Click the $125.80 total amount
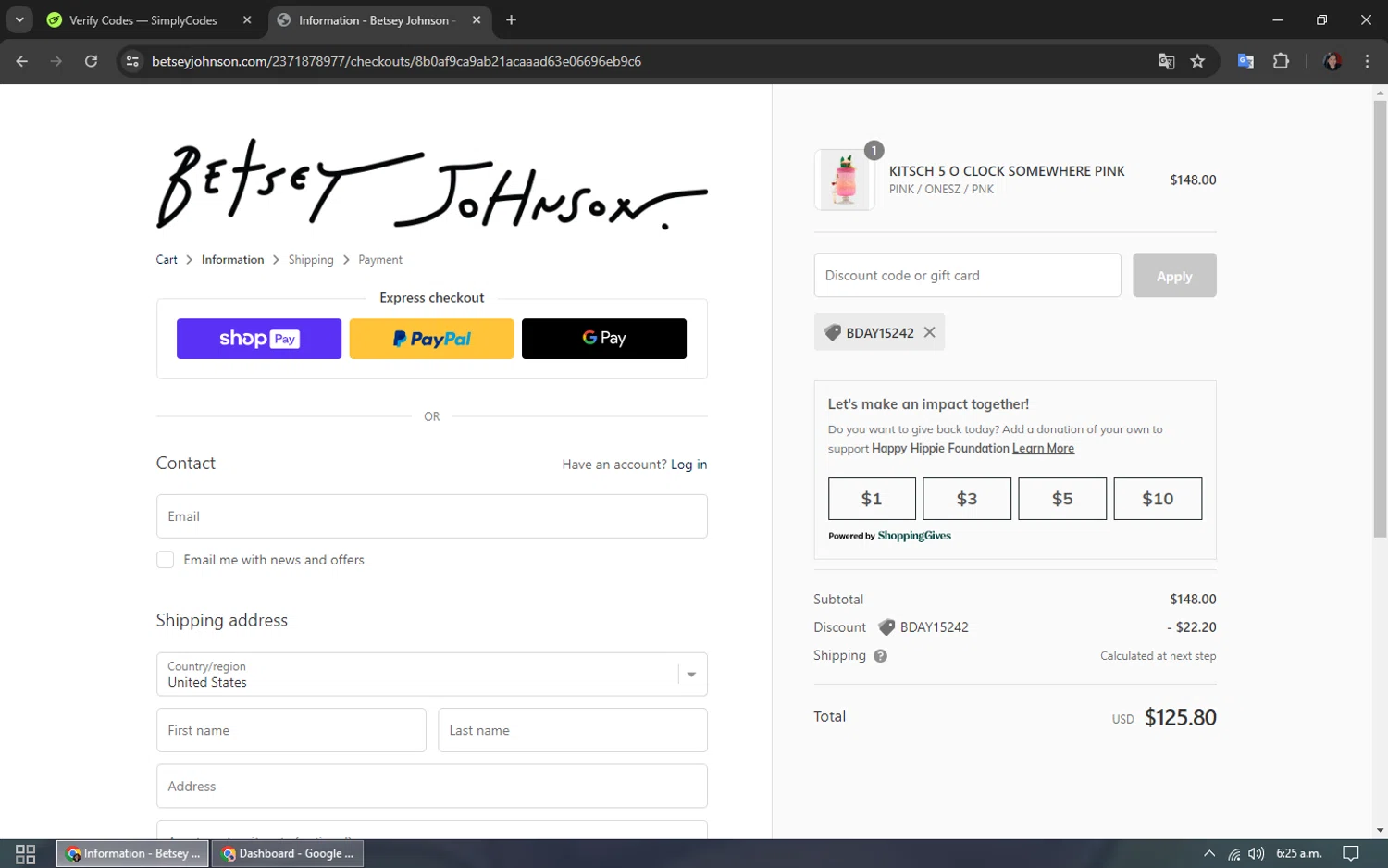This screenshot has height=868, width=1388. point(1180,717)
